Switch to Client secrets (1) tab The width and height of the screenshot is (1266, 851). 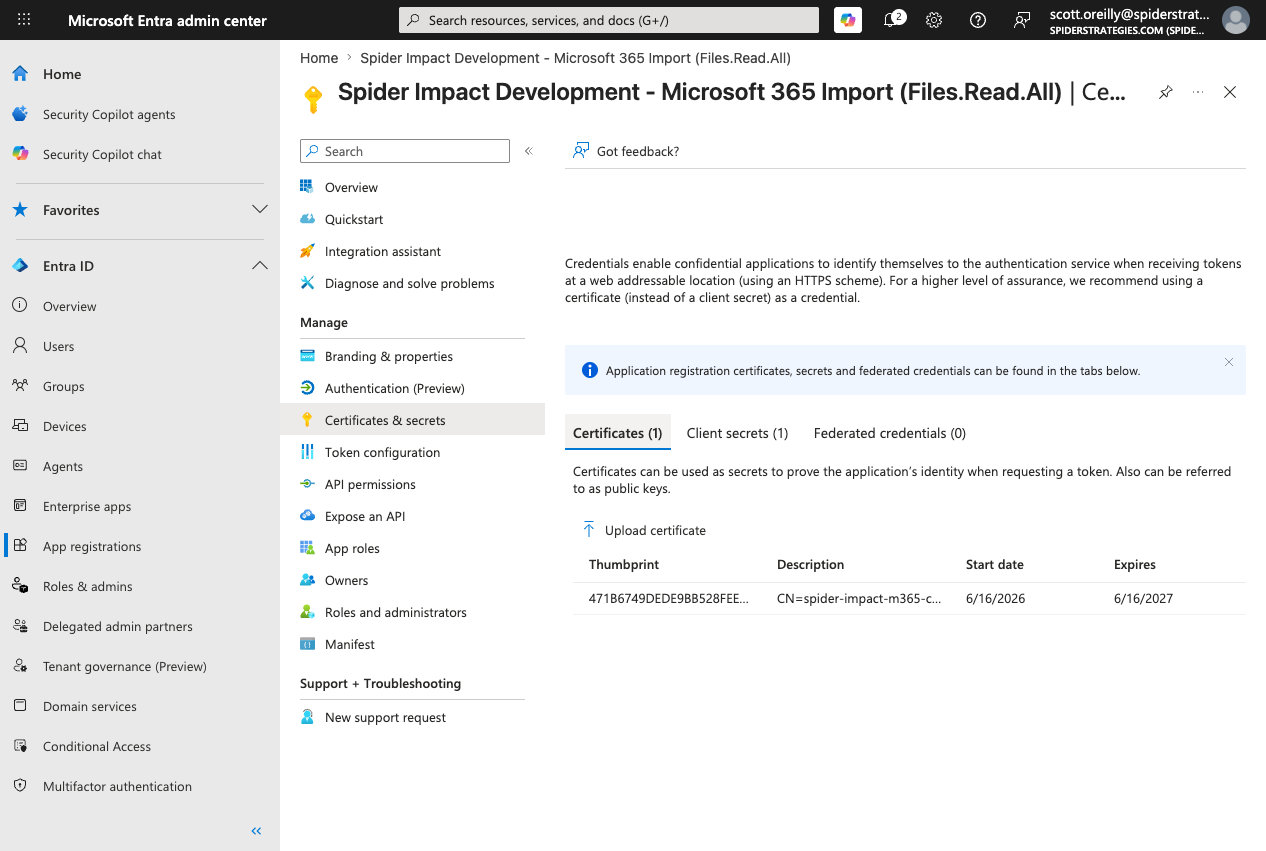tap(737, 433)
